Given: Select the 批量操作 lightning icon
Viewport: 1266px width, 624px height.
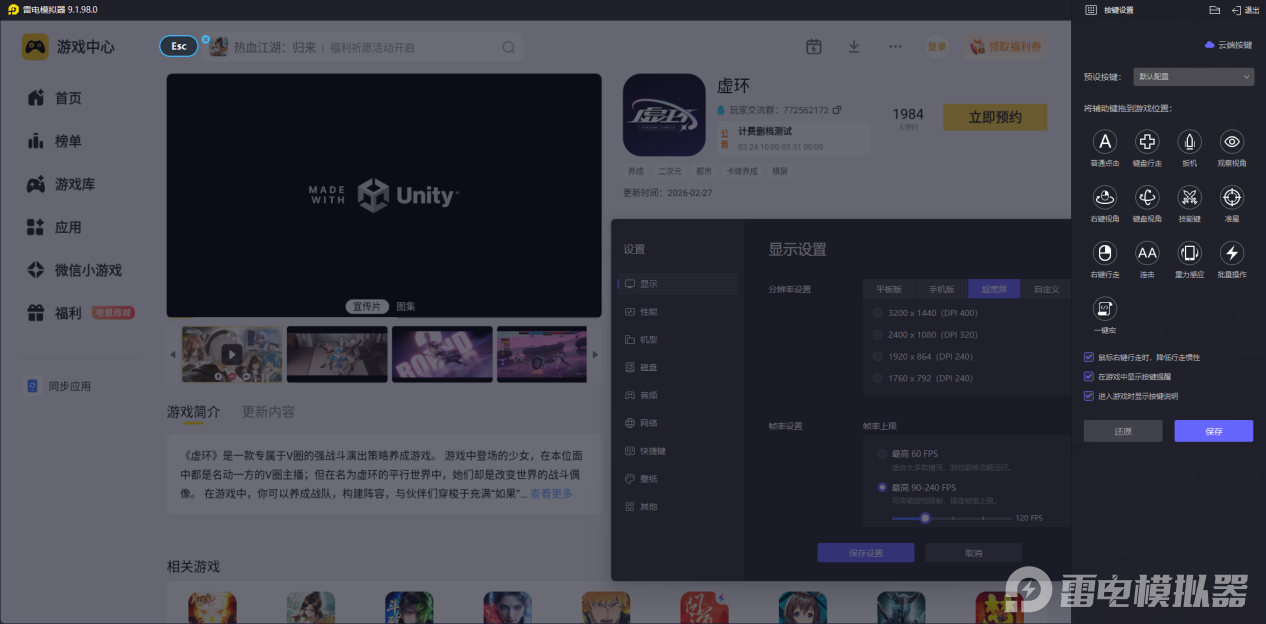Looking at the screenshot, I should point(1232,253).
